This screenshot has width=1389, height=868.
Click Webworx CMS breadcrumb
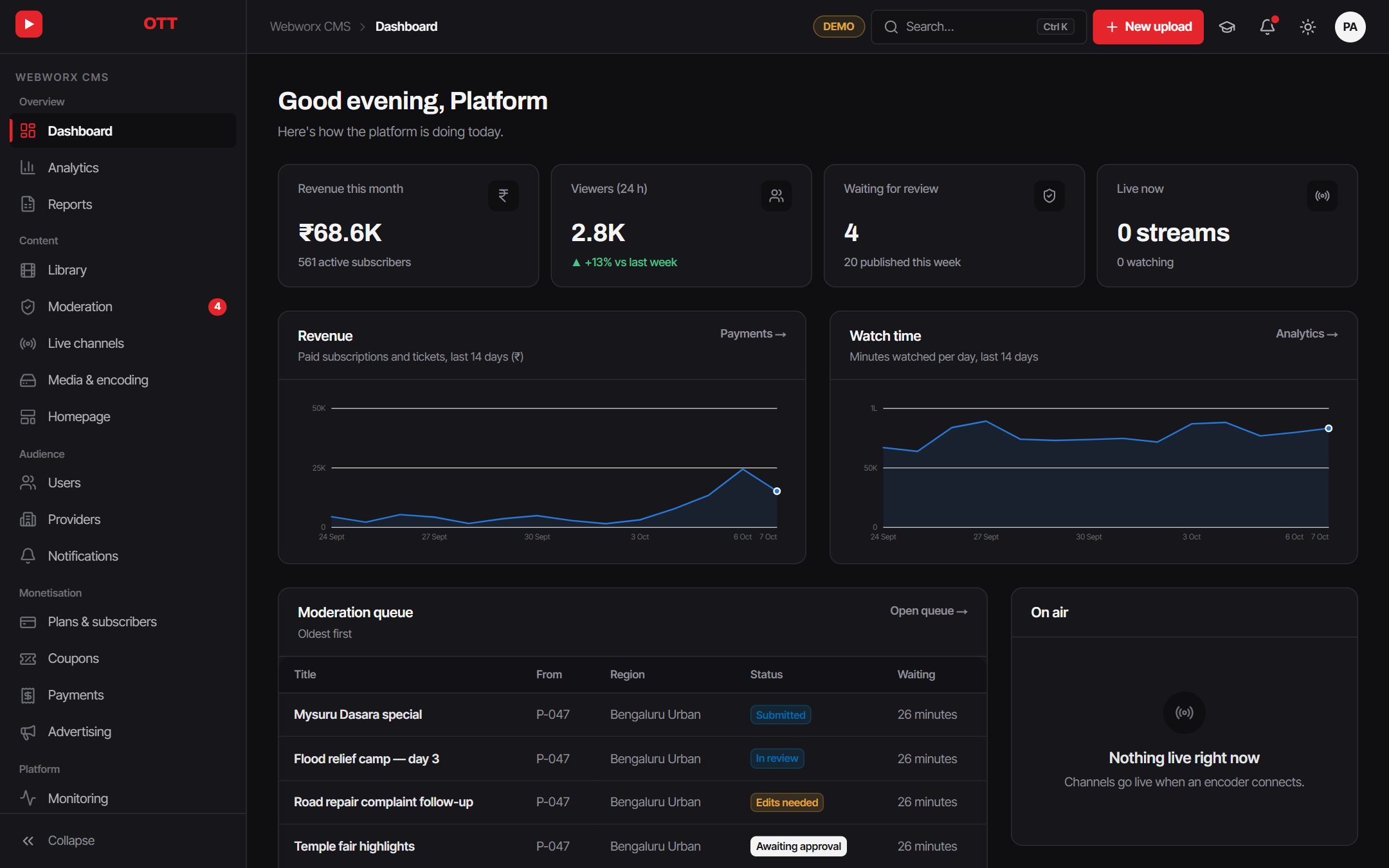310,27
